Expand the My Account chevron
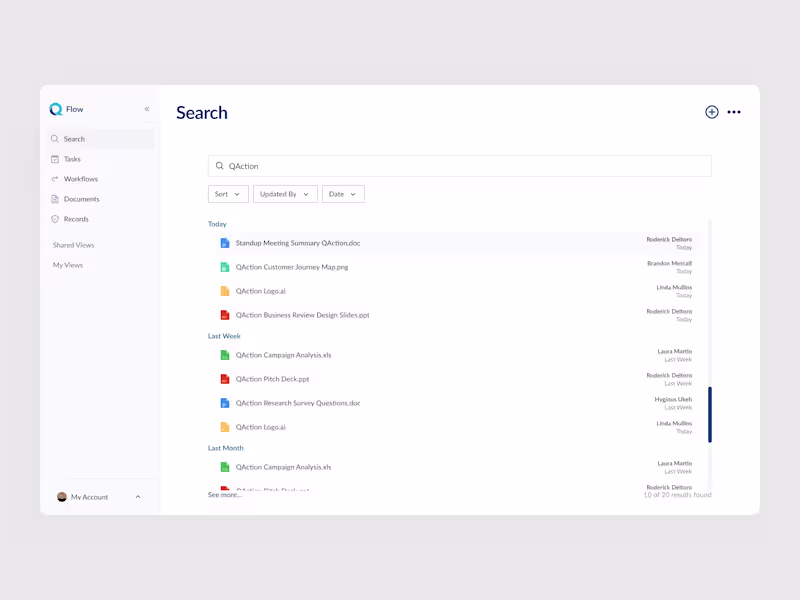The height and width of the screenshot is (600, 800). (x=137, y=497)
